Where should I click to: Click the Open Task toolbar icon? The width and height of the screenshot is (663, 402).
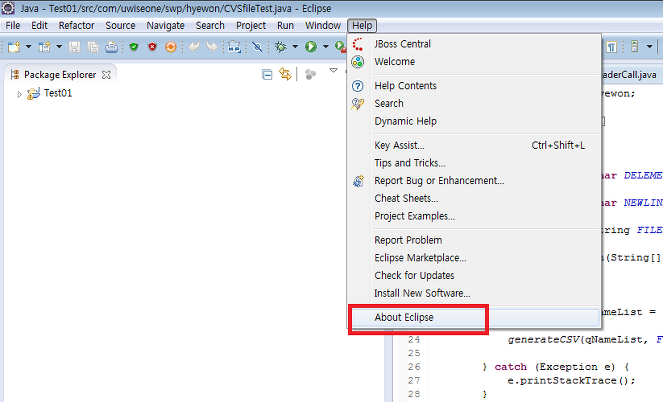(x=234, y=46)
